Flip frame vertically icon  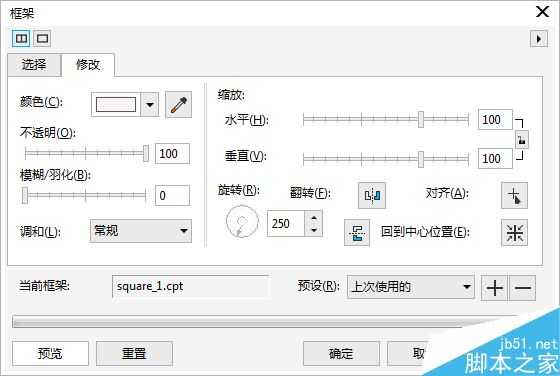[x=357, y=233]
